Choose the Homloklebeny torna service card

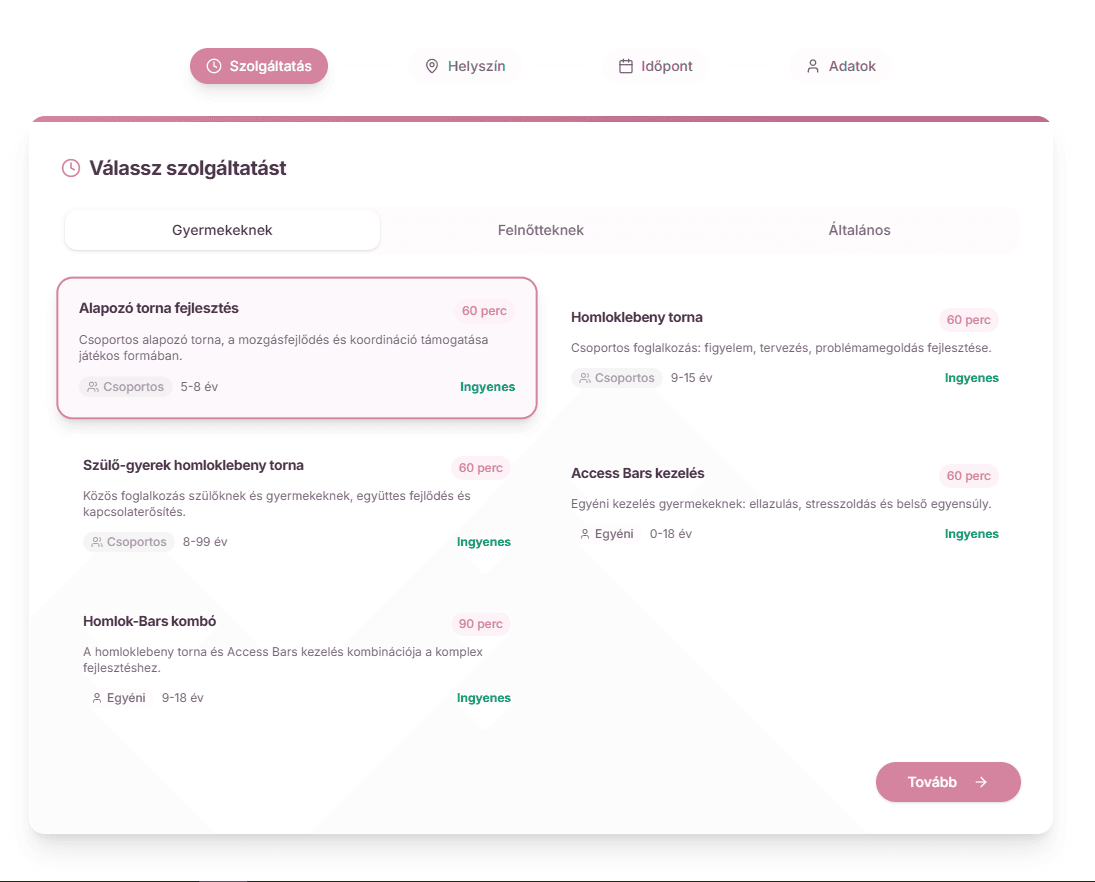(x=785, y=348)
